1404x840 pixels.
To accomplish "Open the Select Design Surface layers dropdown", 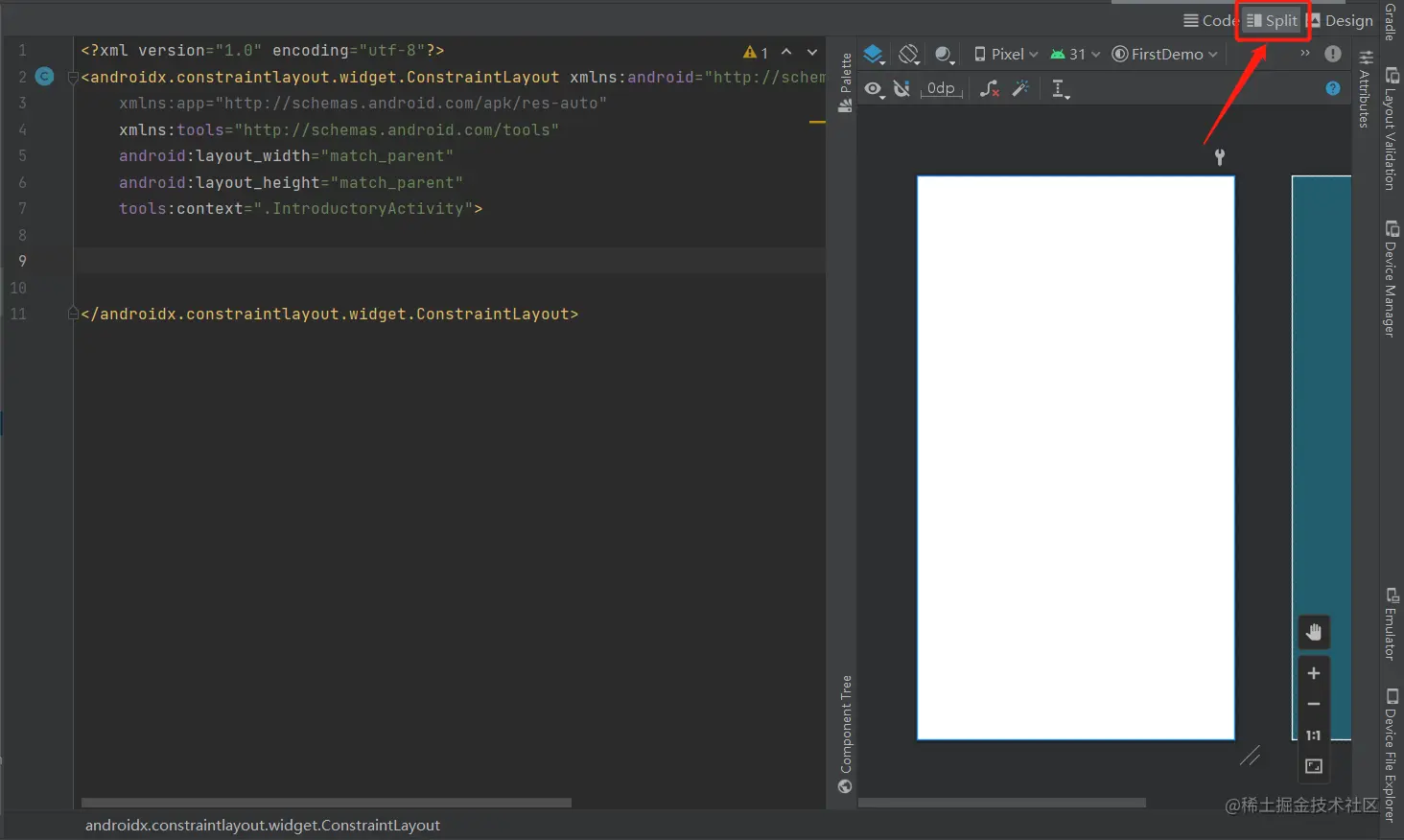I will point(874,55).
